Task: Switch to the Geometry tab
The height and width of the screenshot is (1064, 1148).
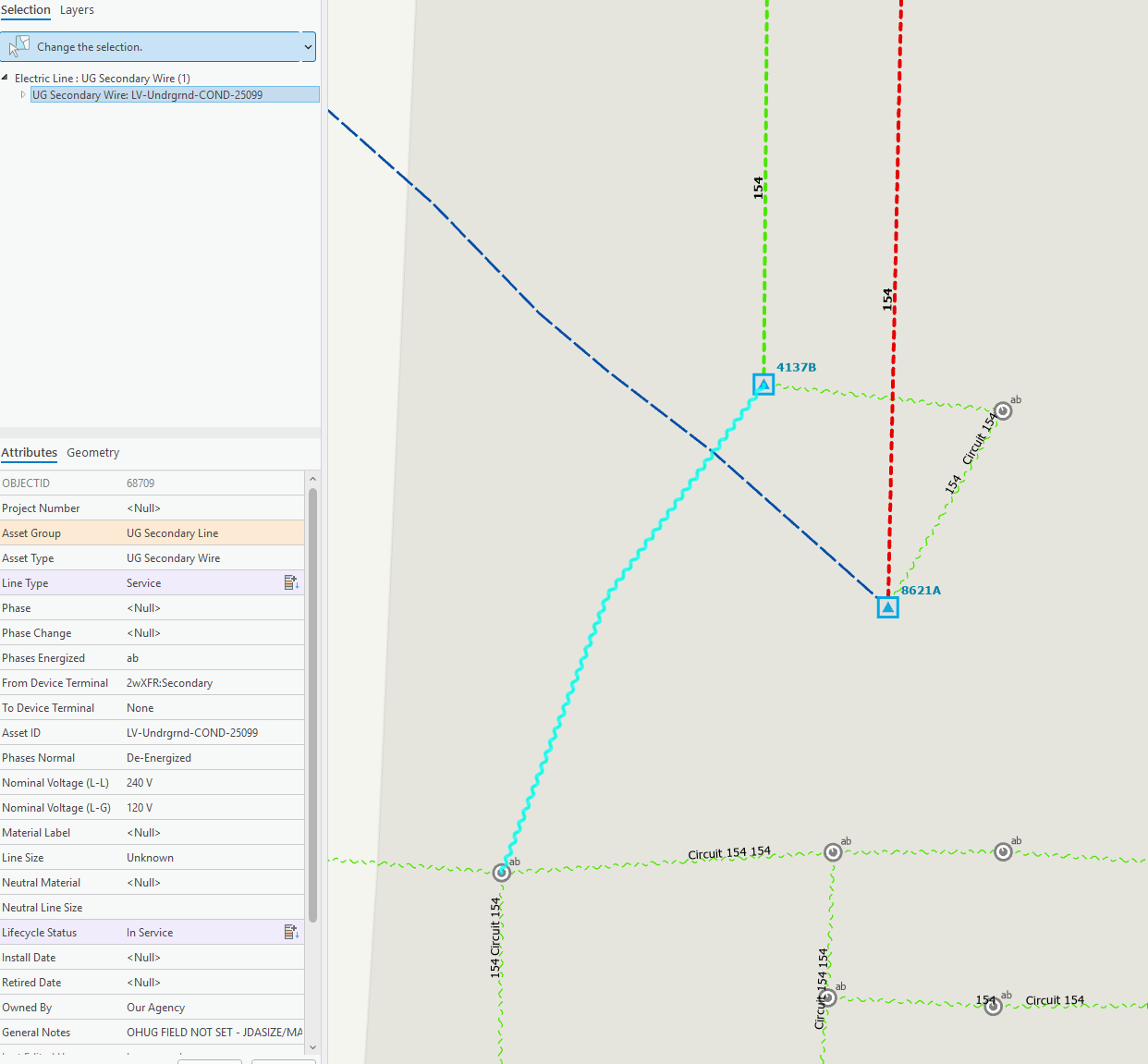Action: coord(92,453)
